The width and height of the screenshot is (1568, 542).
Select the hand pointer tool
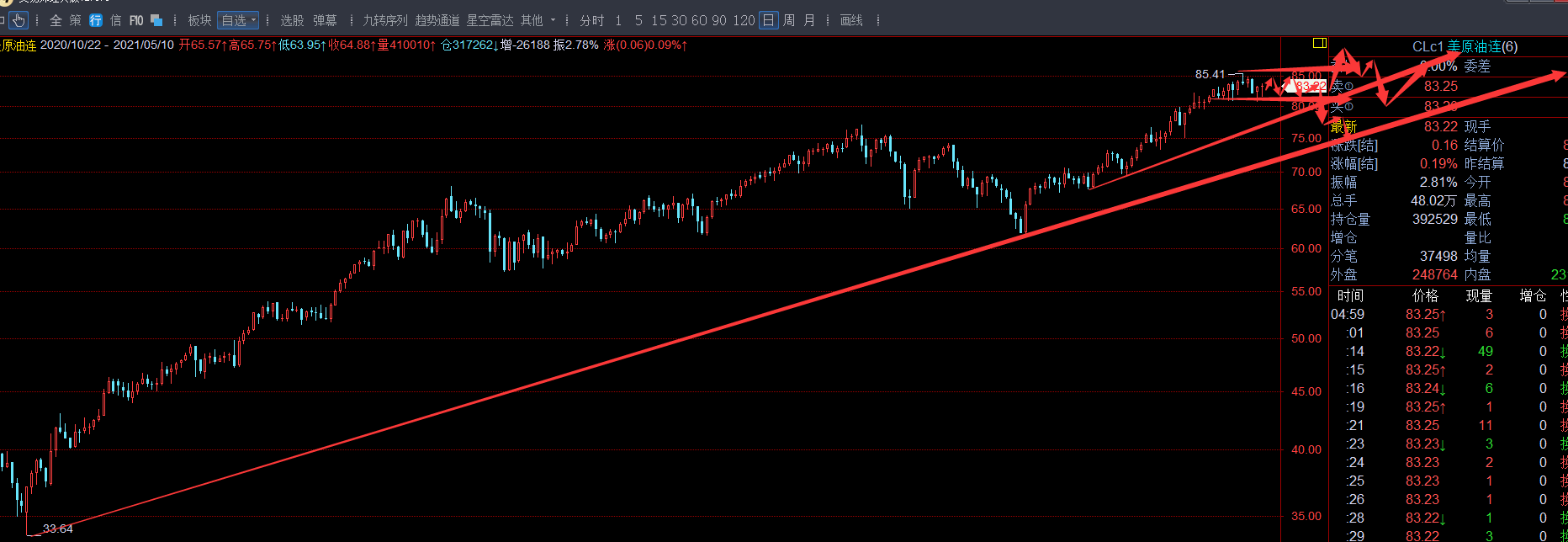click(x=19, y=20)
